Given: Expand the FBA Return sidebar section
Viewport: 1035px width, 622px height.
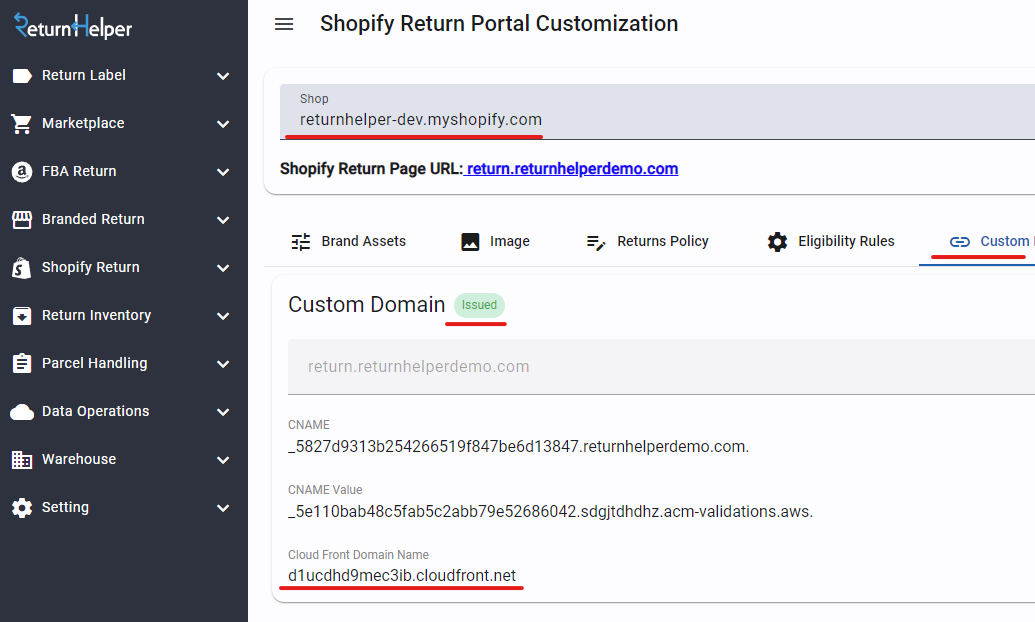Looking at the screenshot, I should (x=223, y=171).
